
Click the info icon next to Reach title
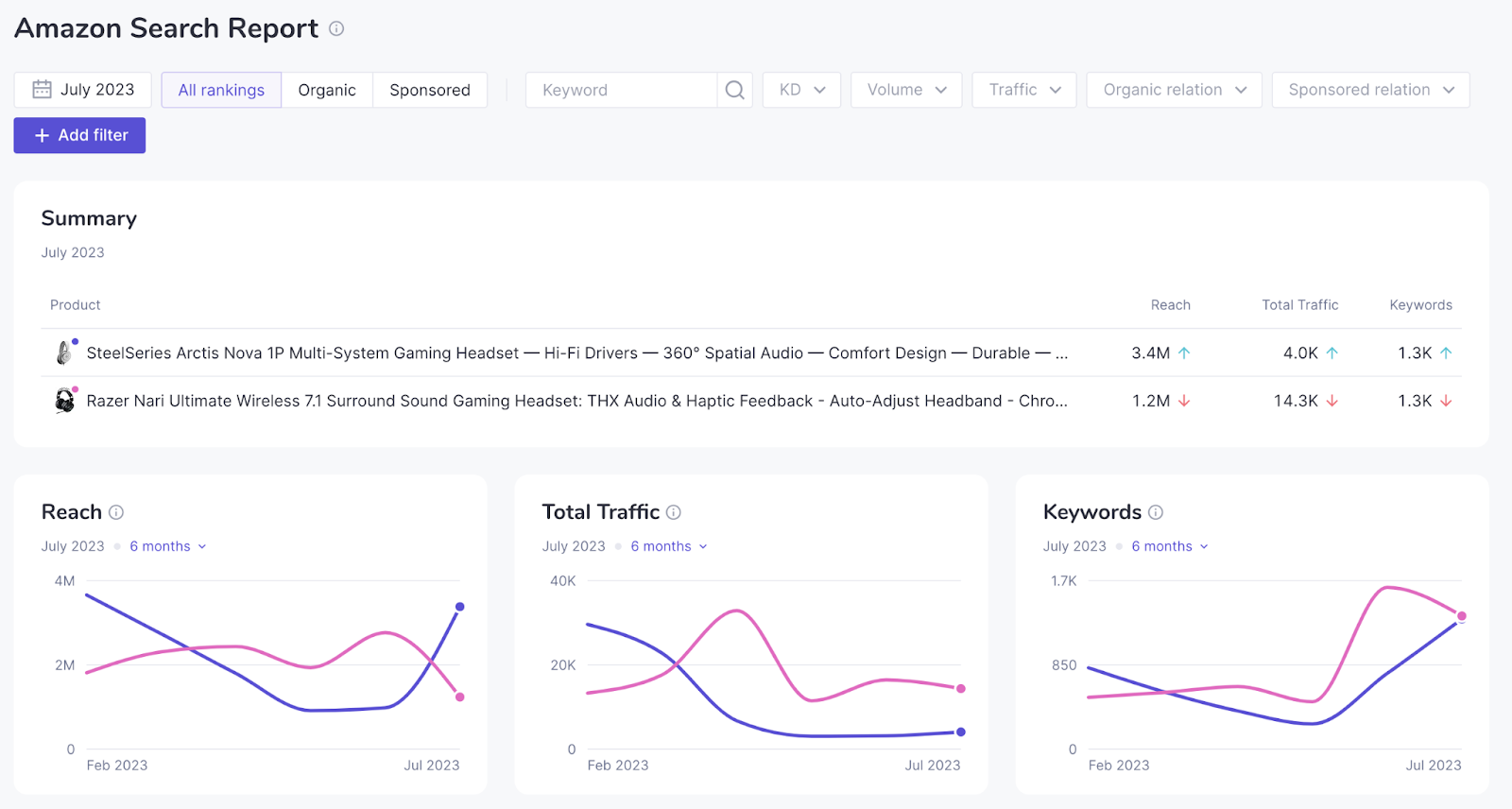point(116,512)
